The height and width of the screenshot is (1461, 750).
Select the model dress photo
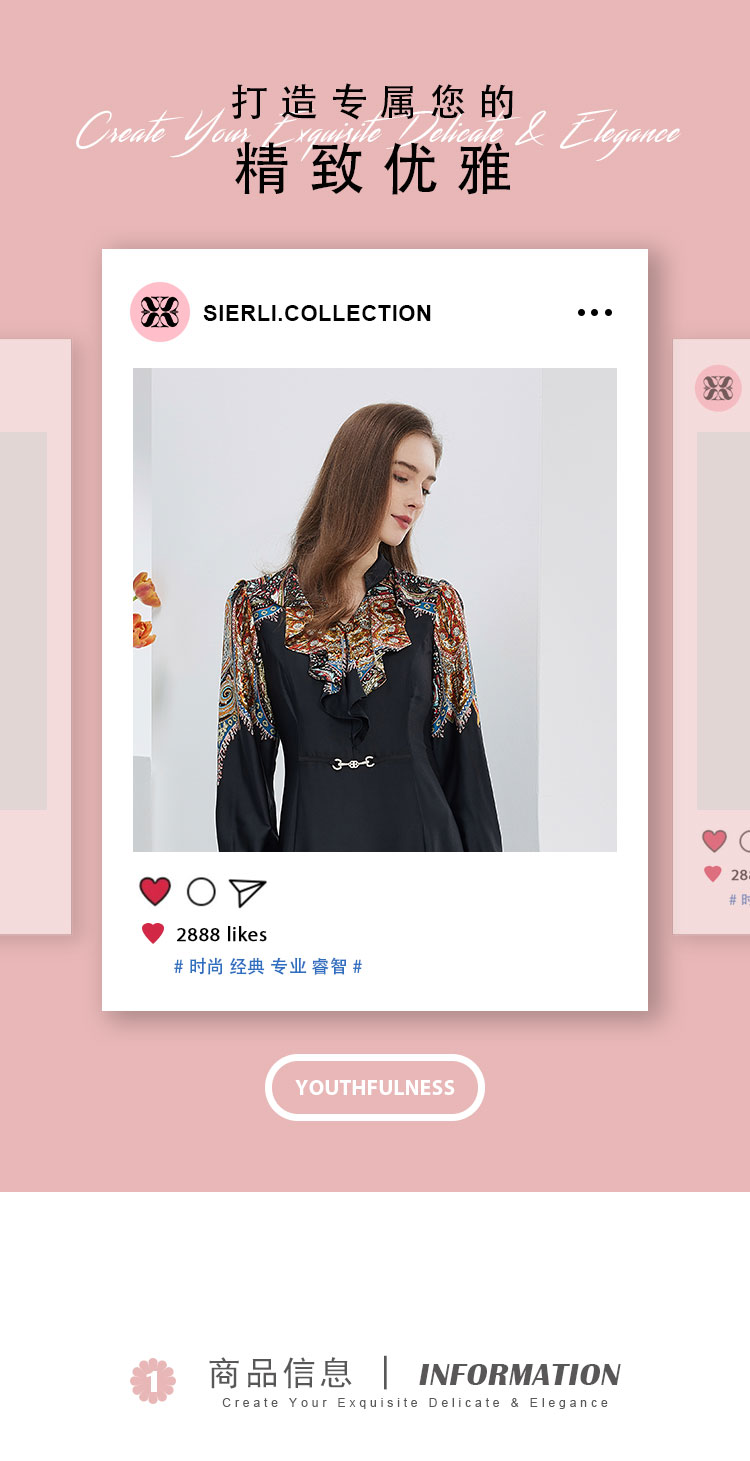point(375,610)
